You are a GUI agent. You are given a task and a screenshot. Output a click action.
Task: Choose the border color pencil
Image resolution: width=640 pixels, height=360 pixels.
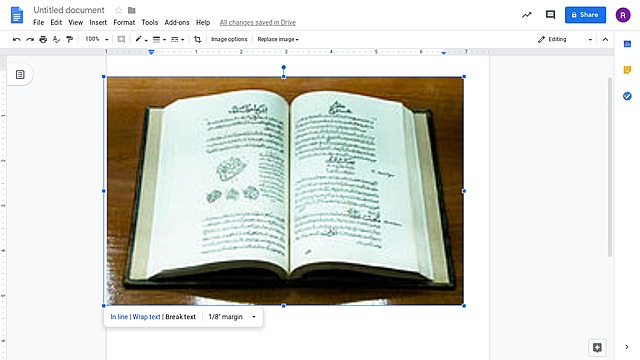pos(141,39)
